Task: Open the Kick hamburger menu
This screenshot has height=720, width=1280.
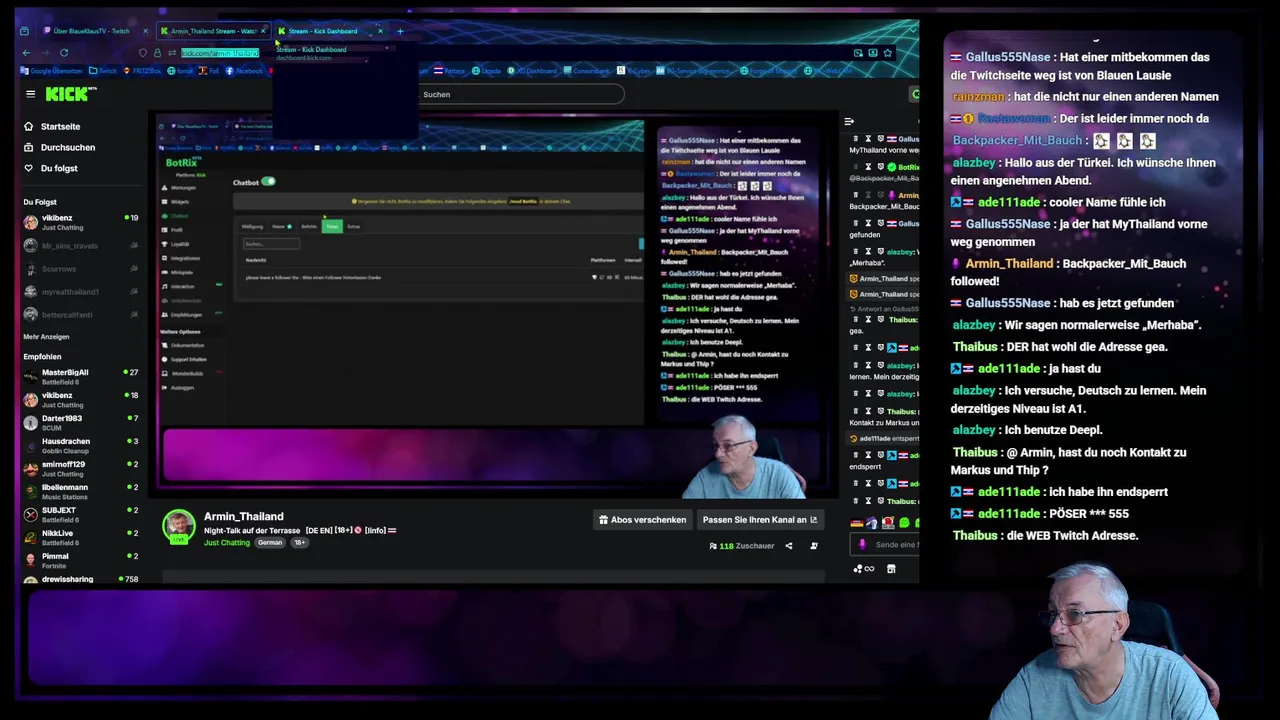Action: [30, 94]
